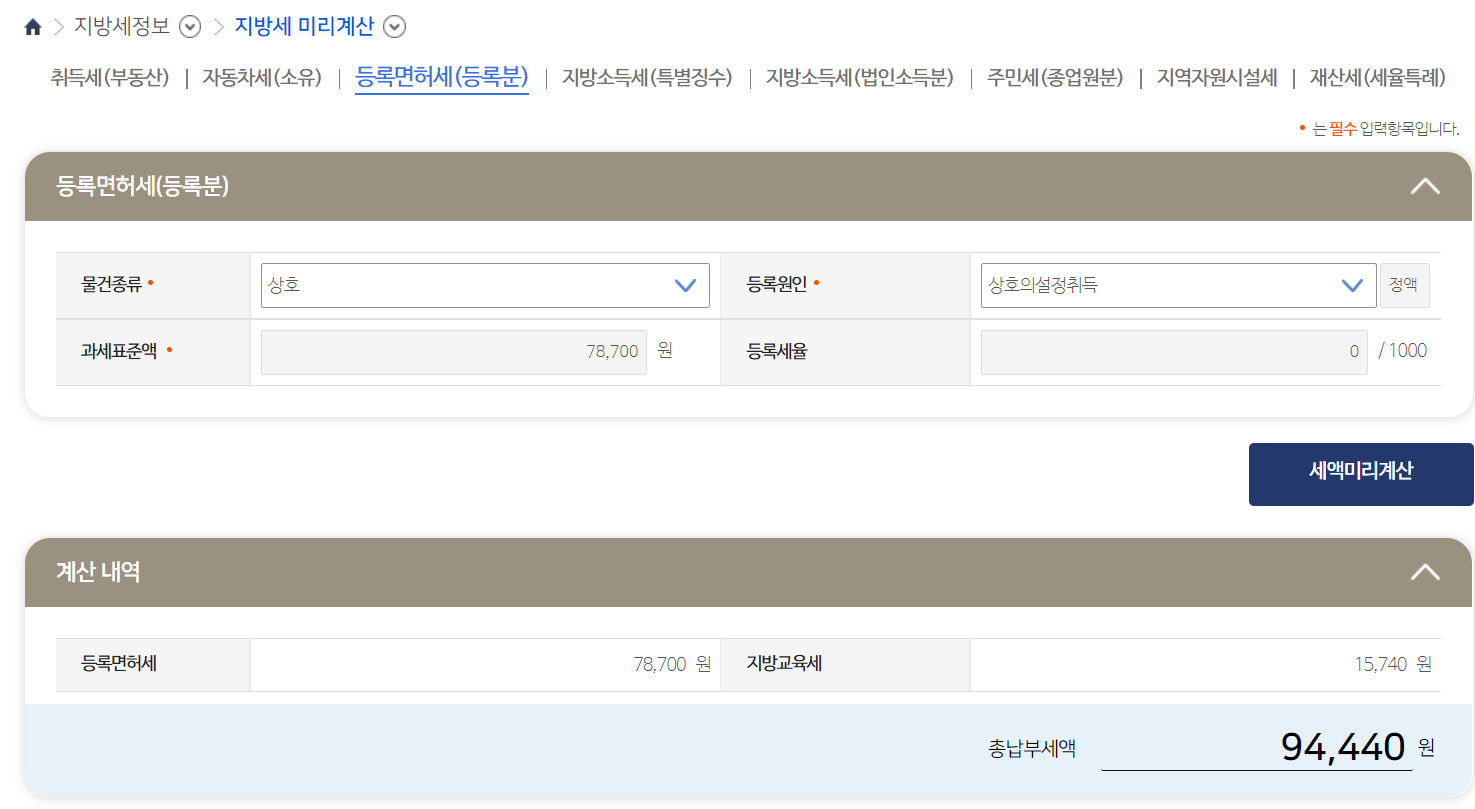Click the 지방교육세 row label in results

click(x=784, y=663)
